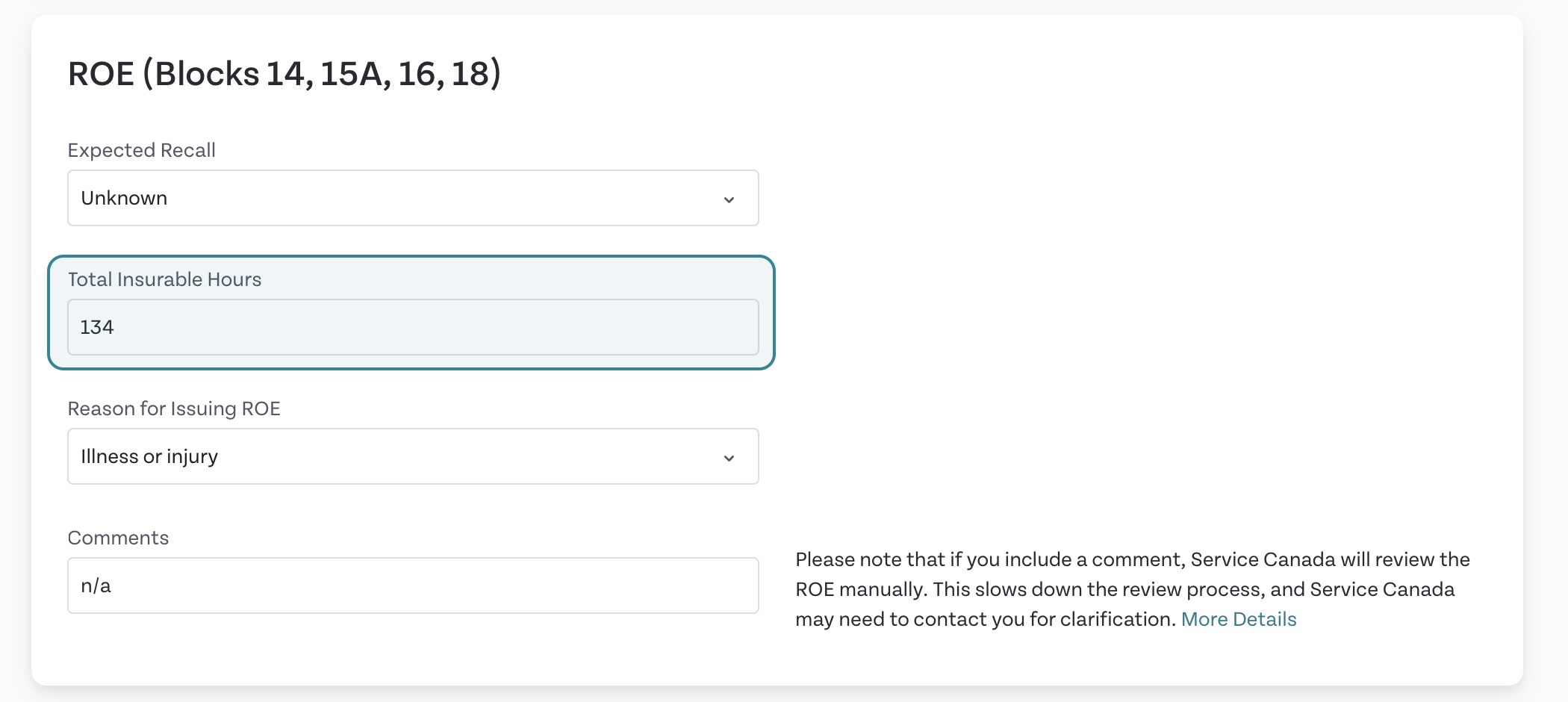Click the Reason for Issuing ROE label
The width and height of the screenshot is (1568, 702).
(174, 409)
